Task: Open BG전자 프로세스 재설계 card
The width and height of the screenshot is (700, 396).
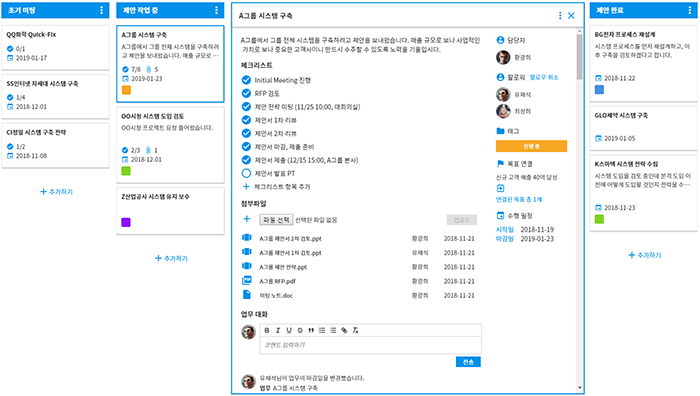Action: tap(643, 63)
